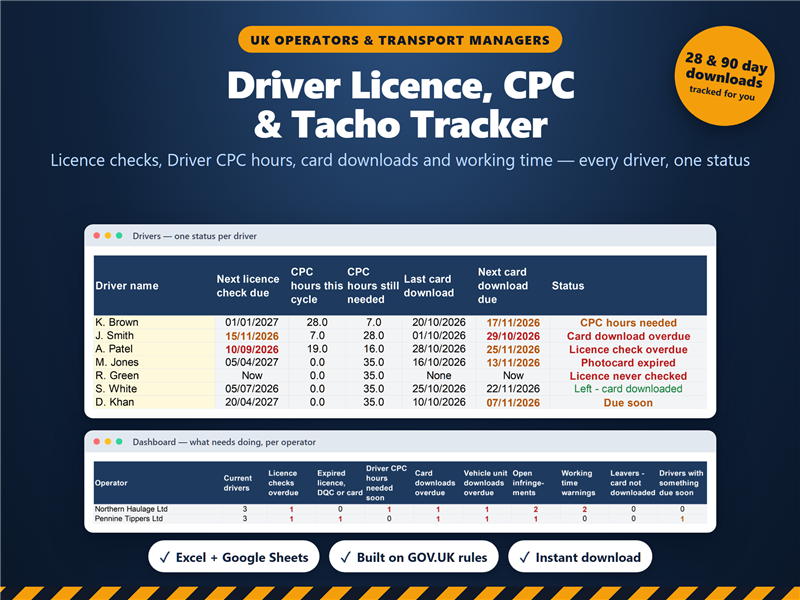The height and width of the screenshot is (600, 800).
Task: Click the red dot in the Drivers window
Action: pos(97,236)
